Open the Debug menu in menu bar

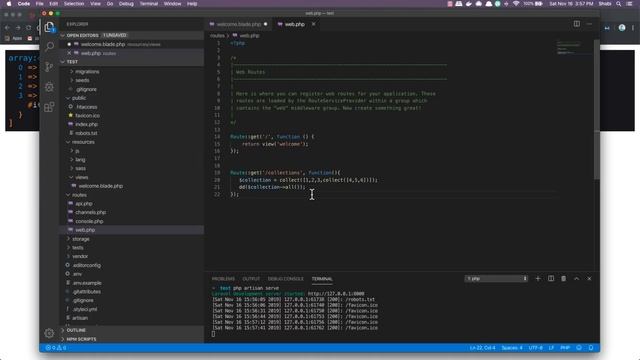(x=126, y=4)
